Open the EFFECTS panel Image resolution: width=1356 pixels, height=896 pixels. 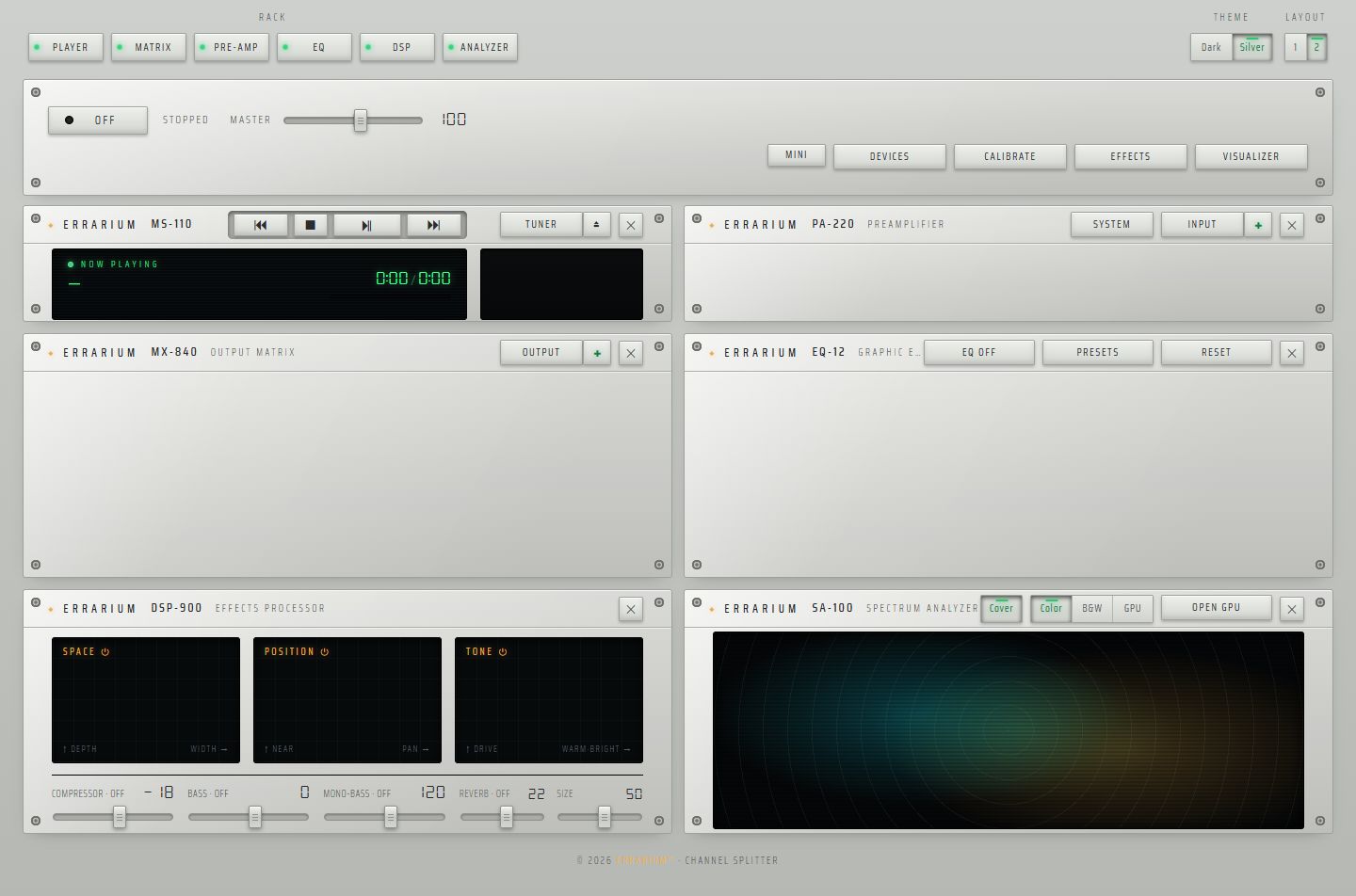coord(1131,156)
